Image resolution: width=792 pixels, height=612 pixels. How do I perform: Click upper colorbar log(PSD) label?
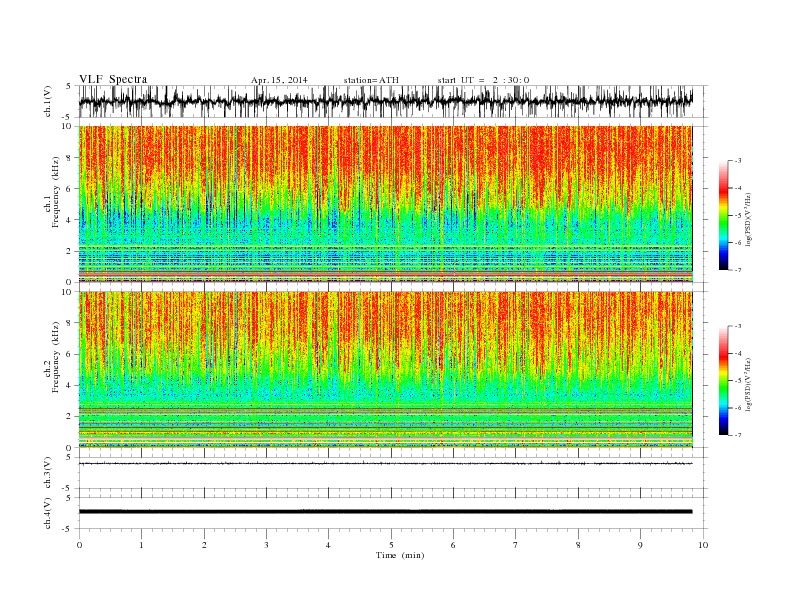point(748,219)
